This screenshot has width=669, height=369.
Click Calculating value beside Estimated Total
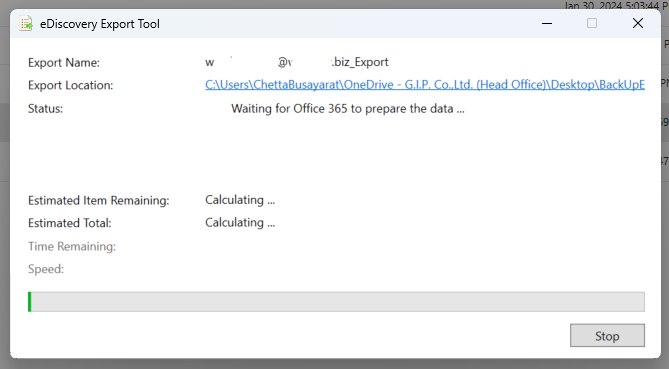240,223
